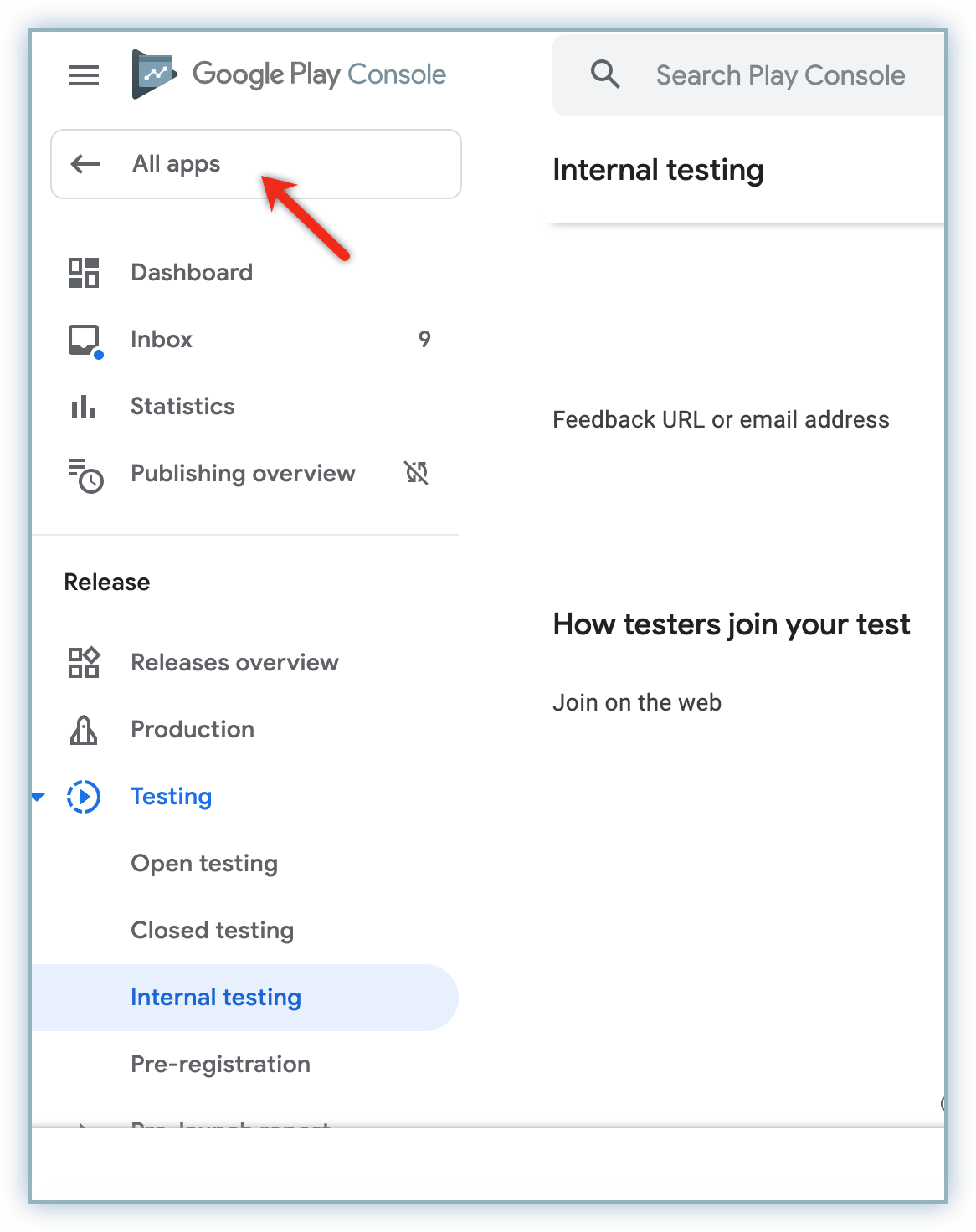Click the Dashboard grid icon

84,273
